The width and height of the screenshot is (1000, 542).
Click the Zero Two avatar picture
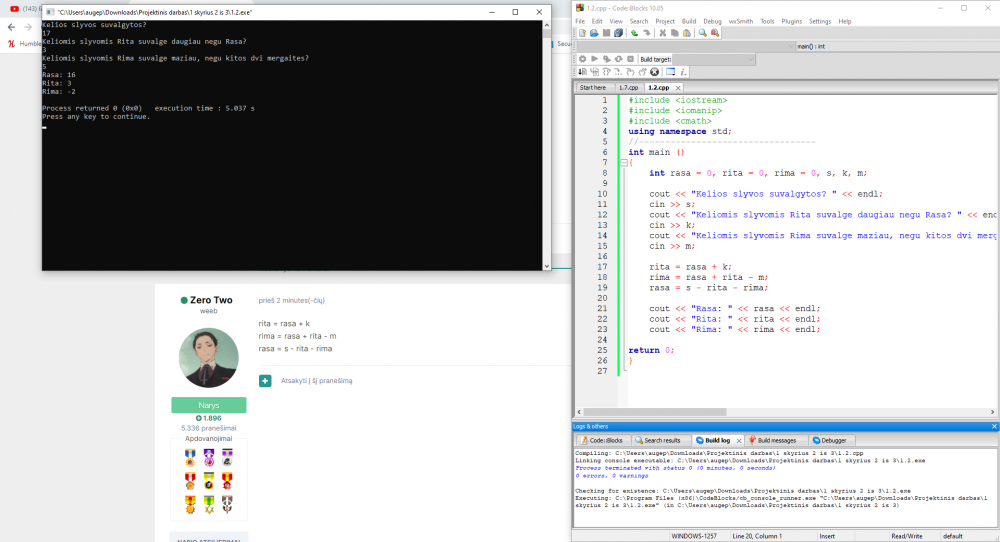[208, 358]
